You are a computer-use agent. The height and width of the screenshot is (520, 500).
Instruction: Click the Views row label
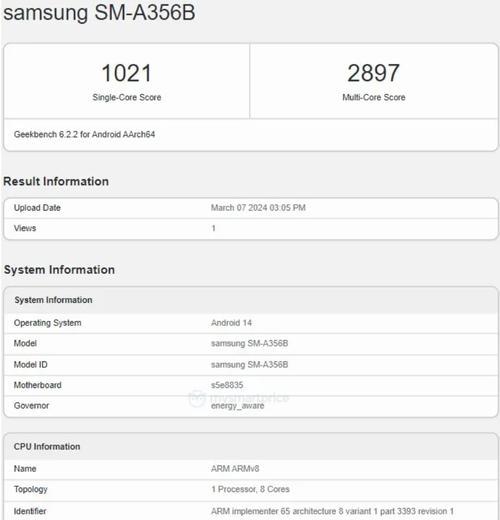[x=25, y=228]
